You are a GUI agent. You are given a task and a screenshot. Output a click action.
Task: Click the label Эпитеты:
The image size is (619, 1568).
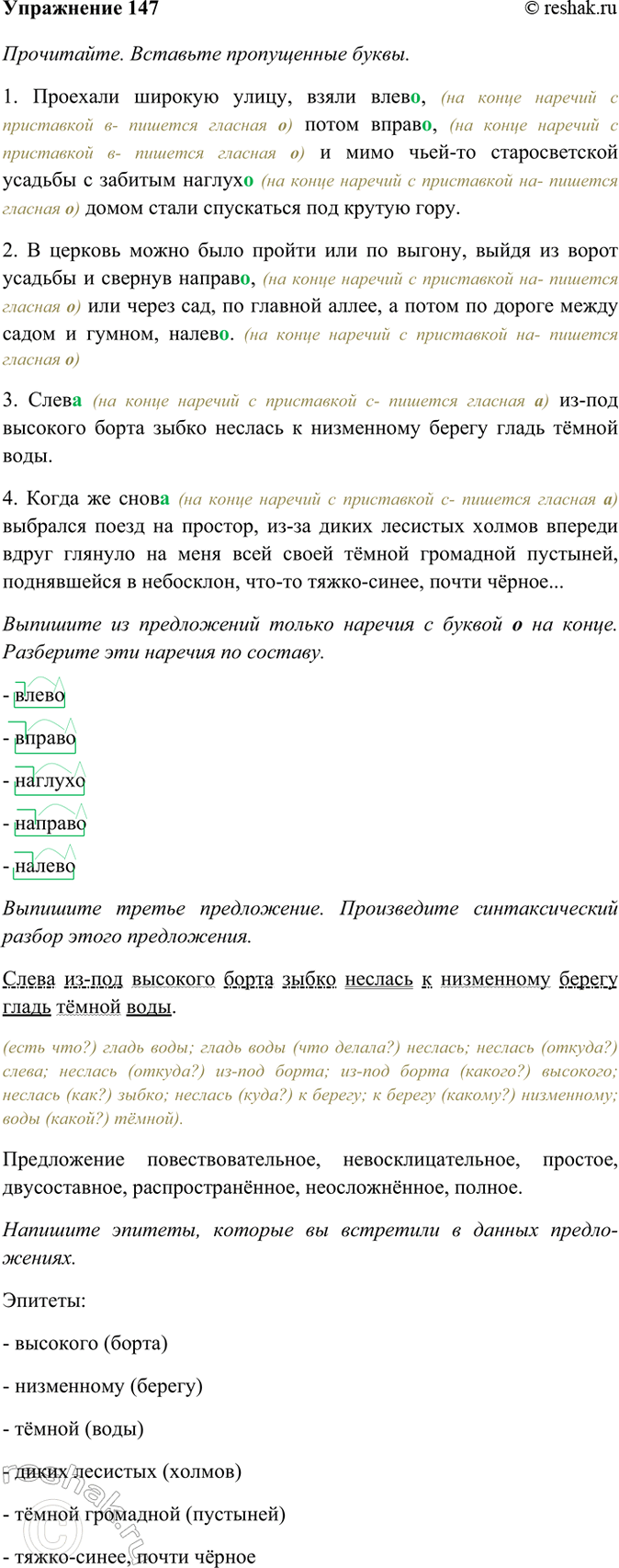click(x=45, y=1301)
